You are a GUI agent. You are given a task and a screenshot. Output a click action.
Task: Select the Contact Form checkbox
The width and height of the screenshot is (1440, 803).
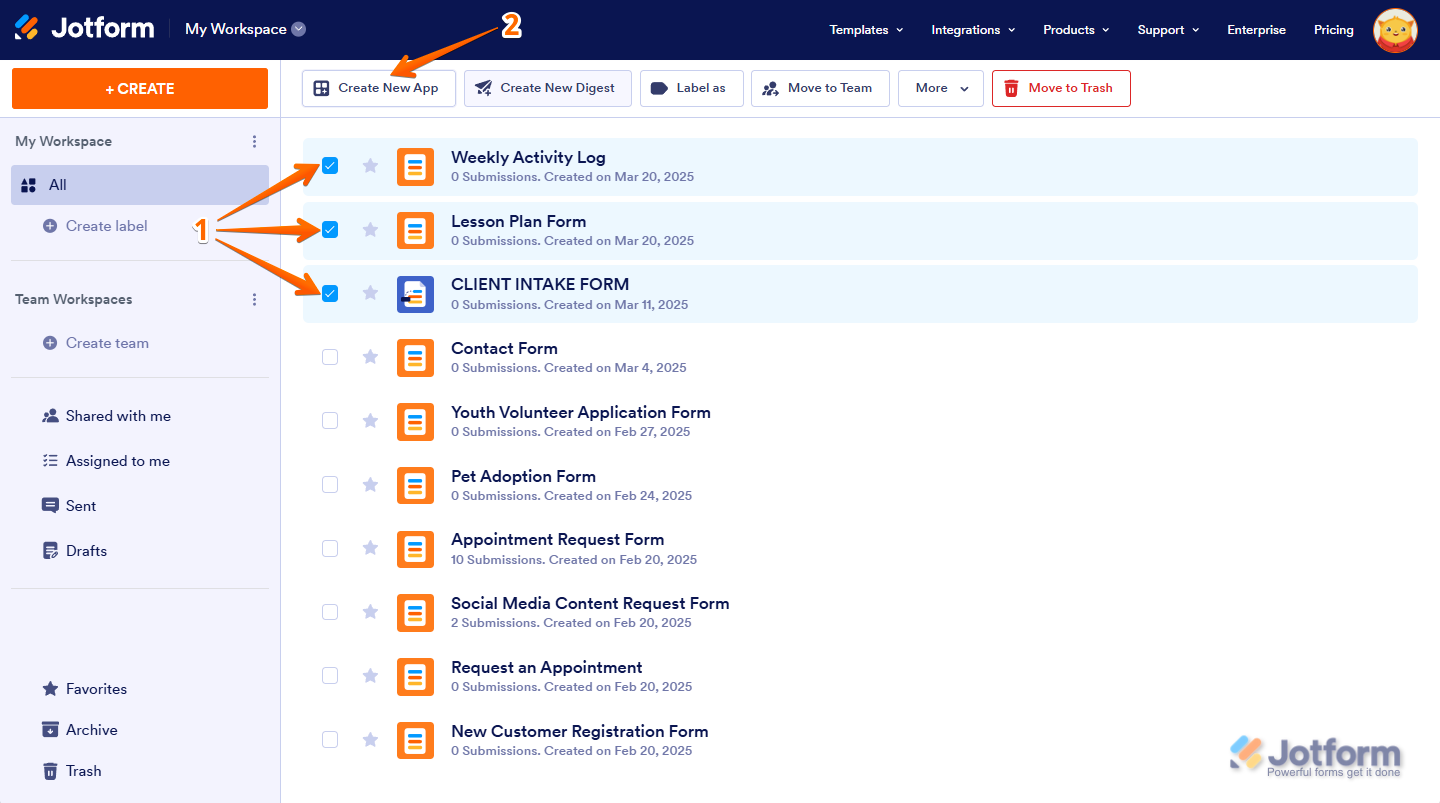pos(330,357)
